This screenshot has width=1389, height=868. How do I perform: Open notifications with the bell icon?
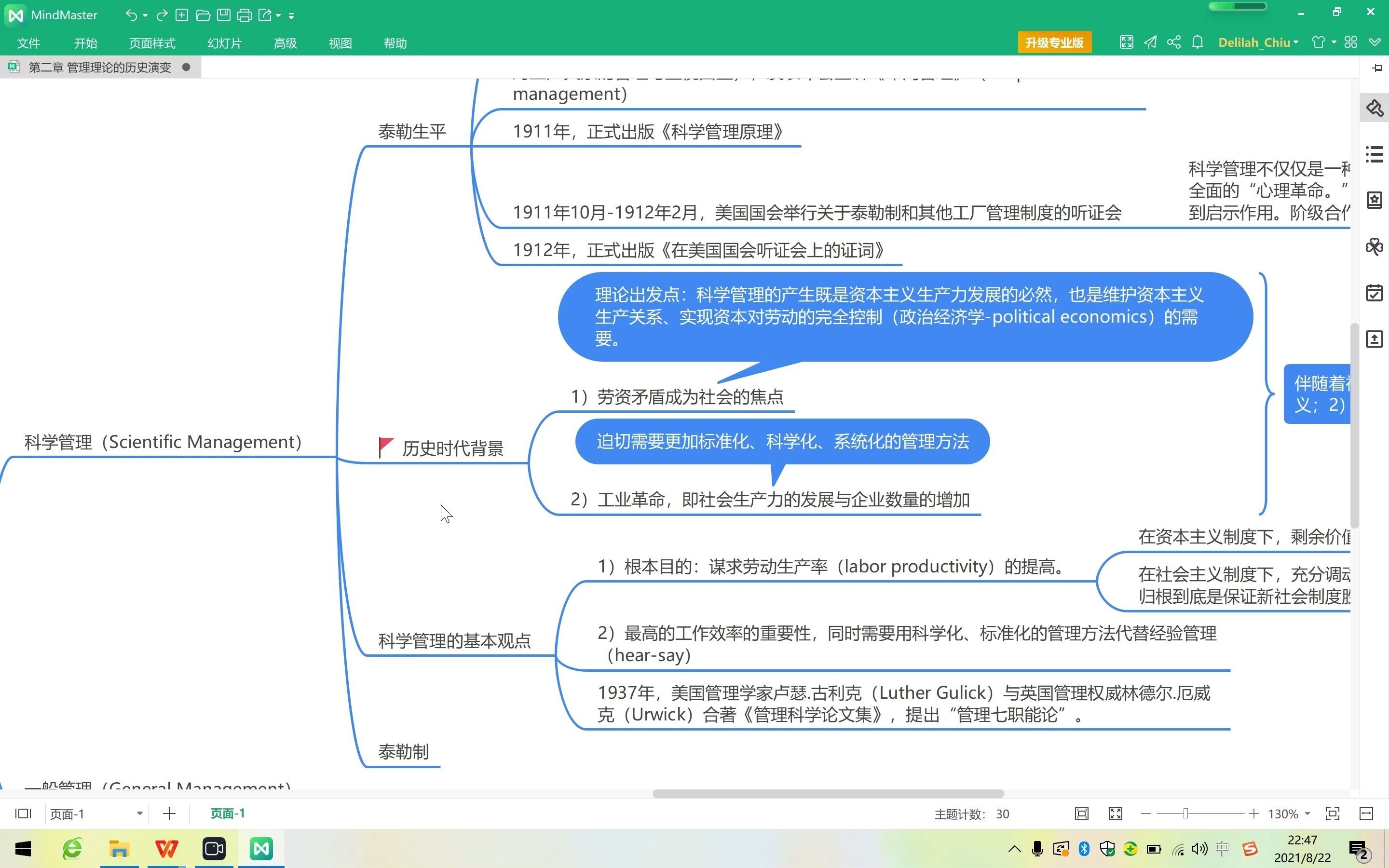(1198, 42)
